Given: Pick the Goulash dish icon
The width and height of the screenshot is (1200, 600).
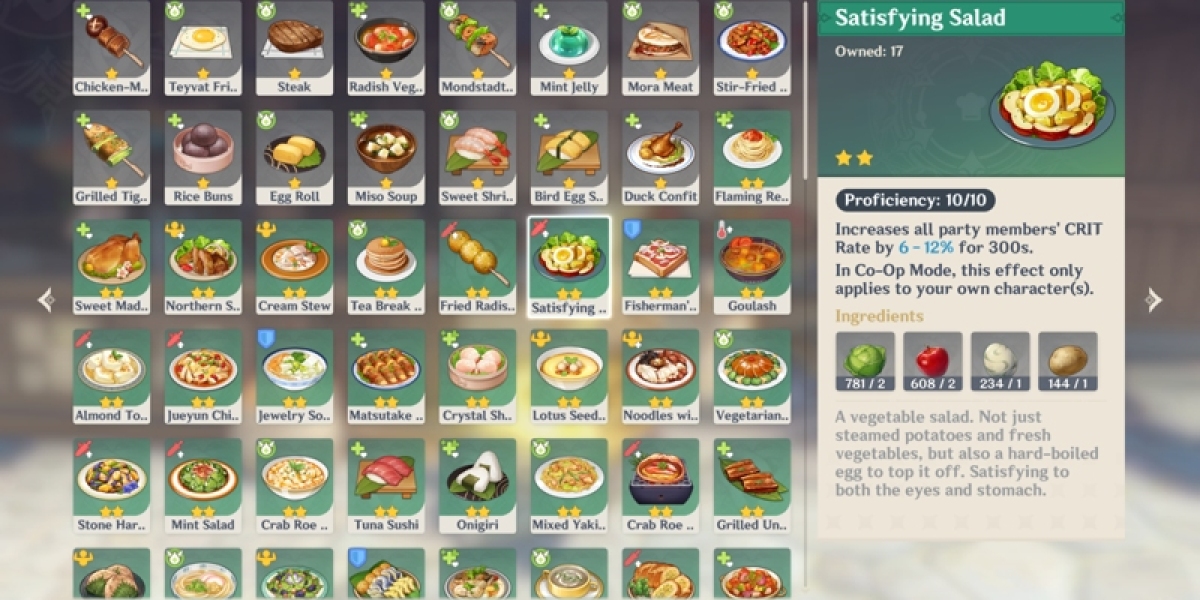Looking at the screenshot, I should [x=752, y=267].
